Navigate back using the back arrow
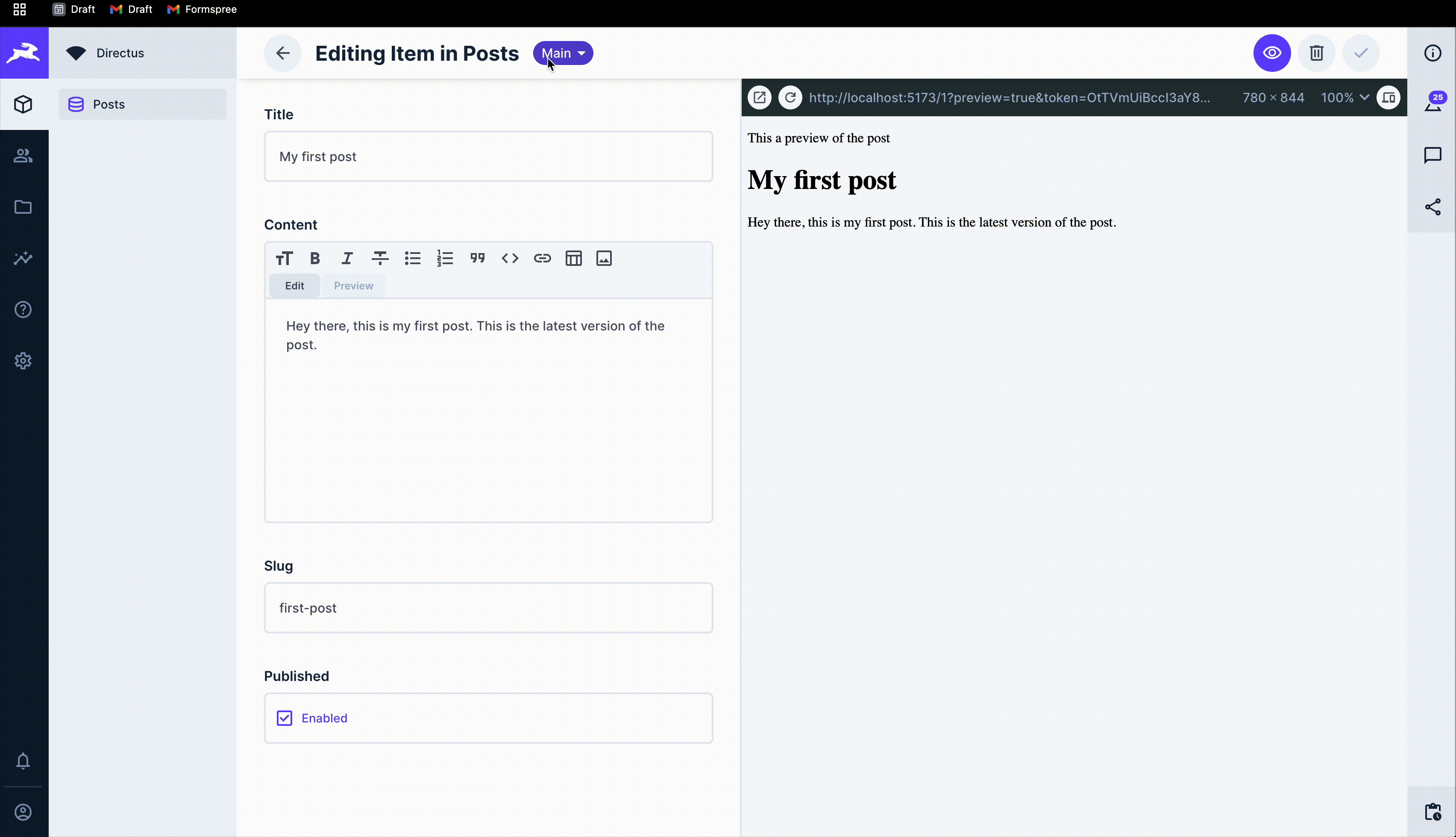 (282, 53)
